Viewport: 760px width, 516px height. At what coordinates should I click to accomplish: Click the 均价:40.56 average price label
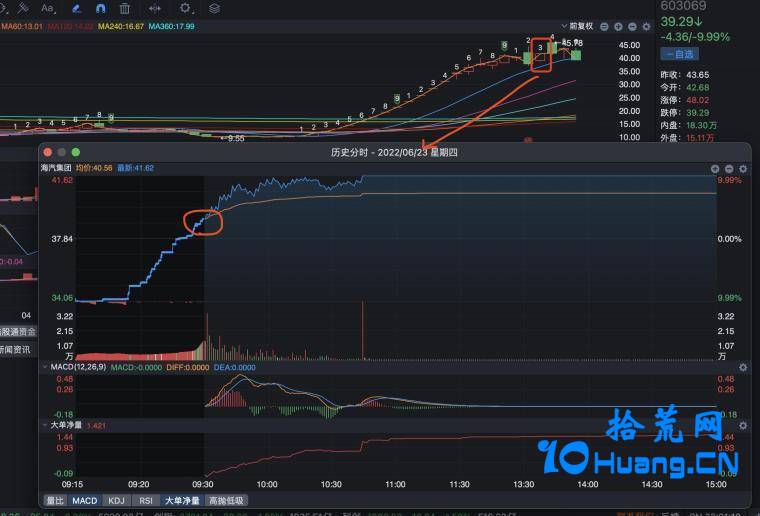pos(94,168)
